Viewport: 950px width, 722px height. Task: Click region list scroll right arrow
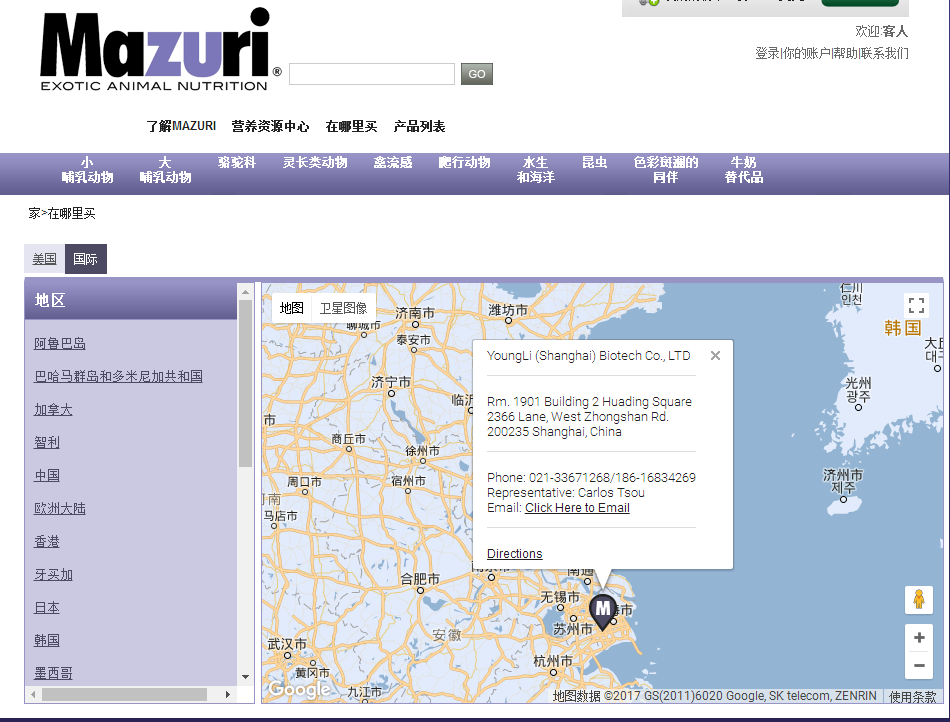pos(228,694)
